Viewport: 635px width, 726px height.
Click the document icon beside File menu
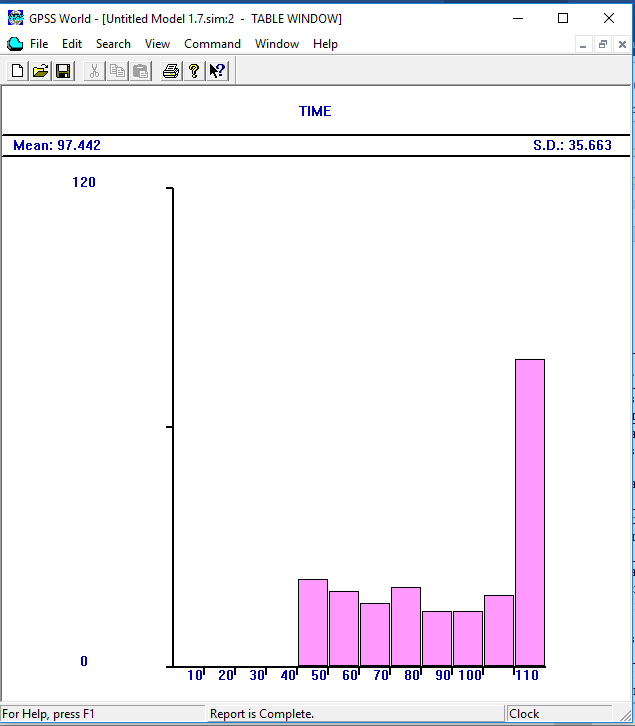point(15,44)
